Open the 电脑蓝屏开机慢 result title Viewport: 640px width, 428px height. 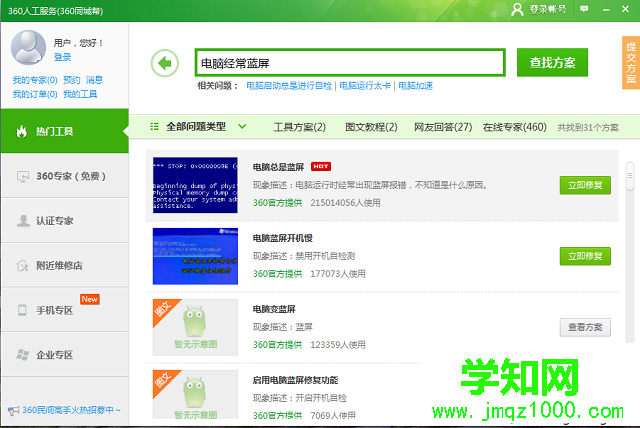point(282,238)
